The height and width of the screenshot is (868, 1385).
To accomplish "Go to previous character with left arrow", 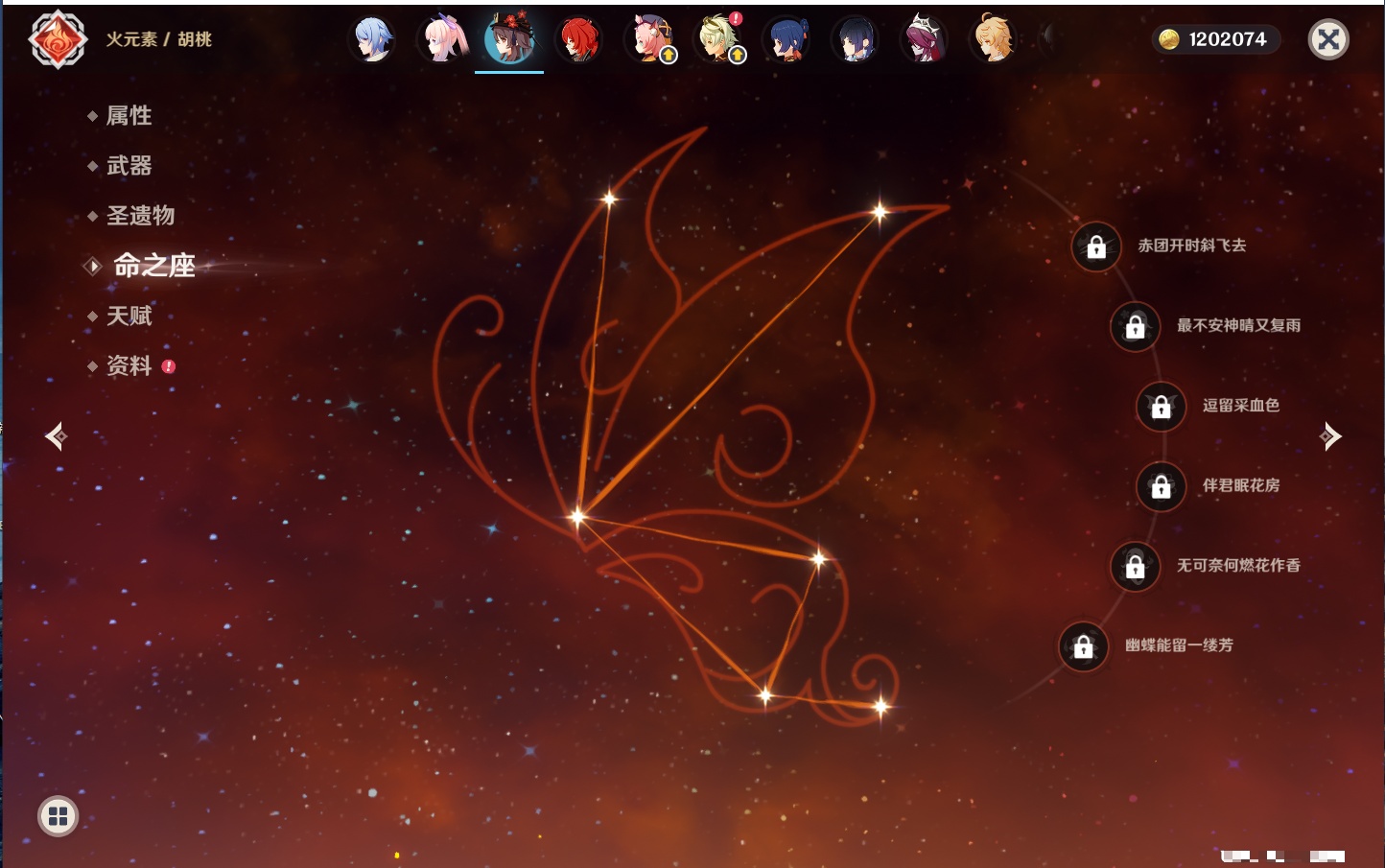I will pos(56,436).
